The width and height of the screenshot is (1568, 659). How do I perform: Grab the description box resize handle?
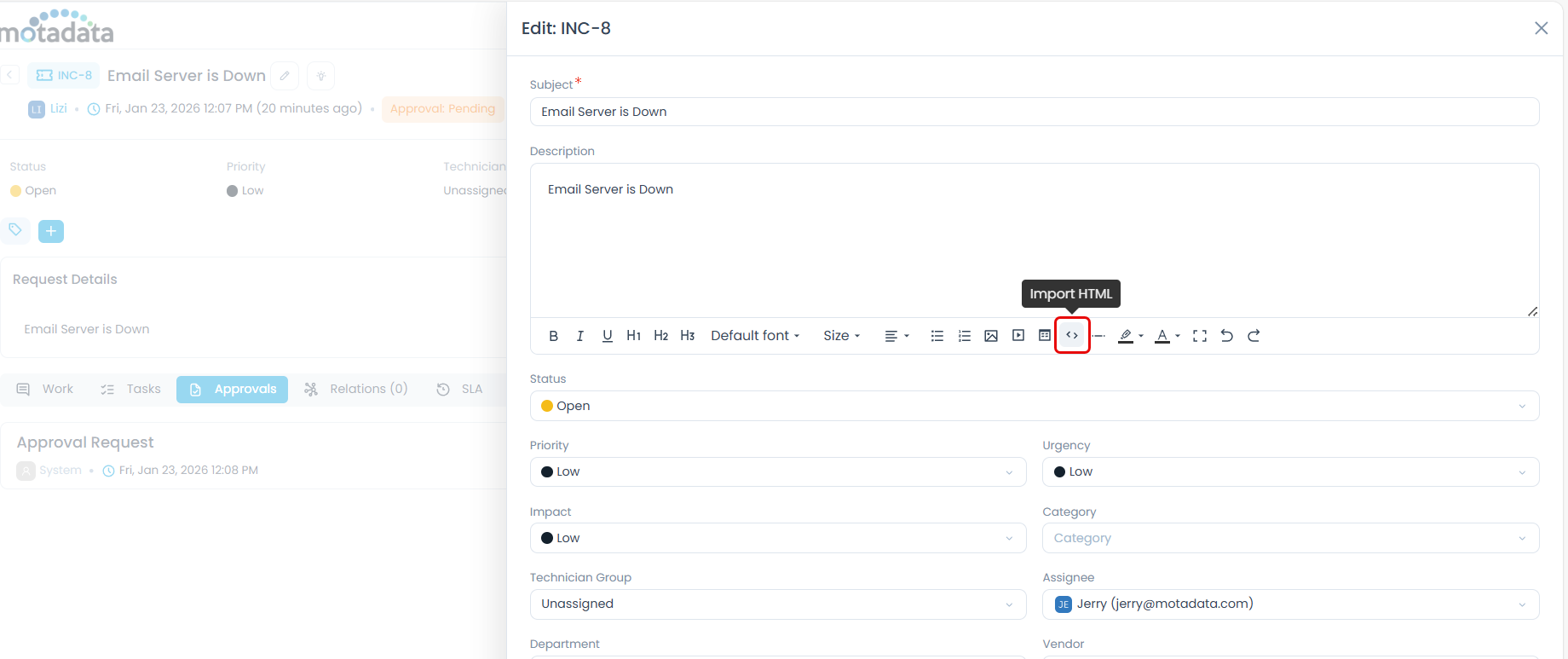tap(1532, 311)
